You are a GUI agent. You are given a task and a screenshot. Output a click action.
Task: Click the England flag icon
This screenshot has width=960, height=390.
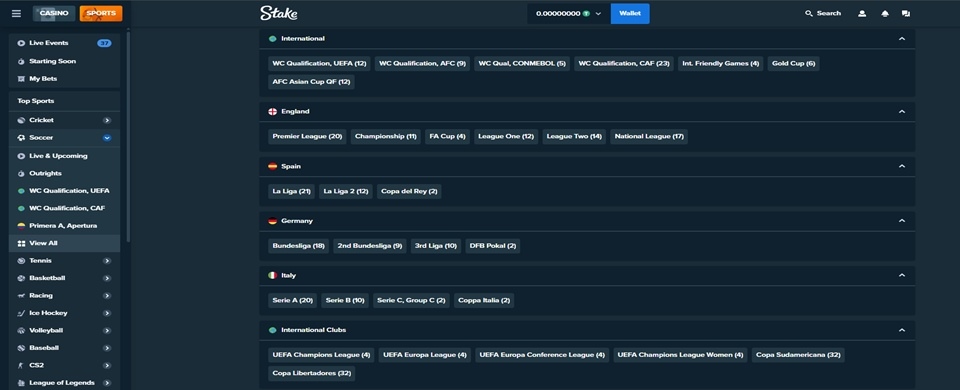point(272,111)
